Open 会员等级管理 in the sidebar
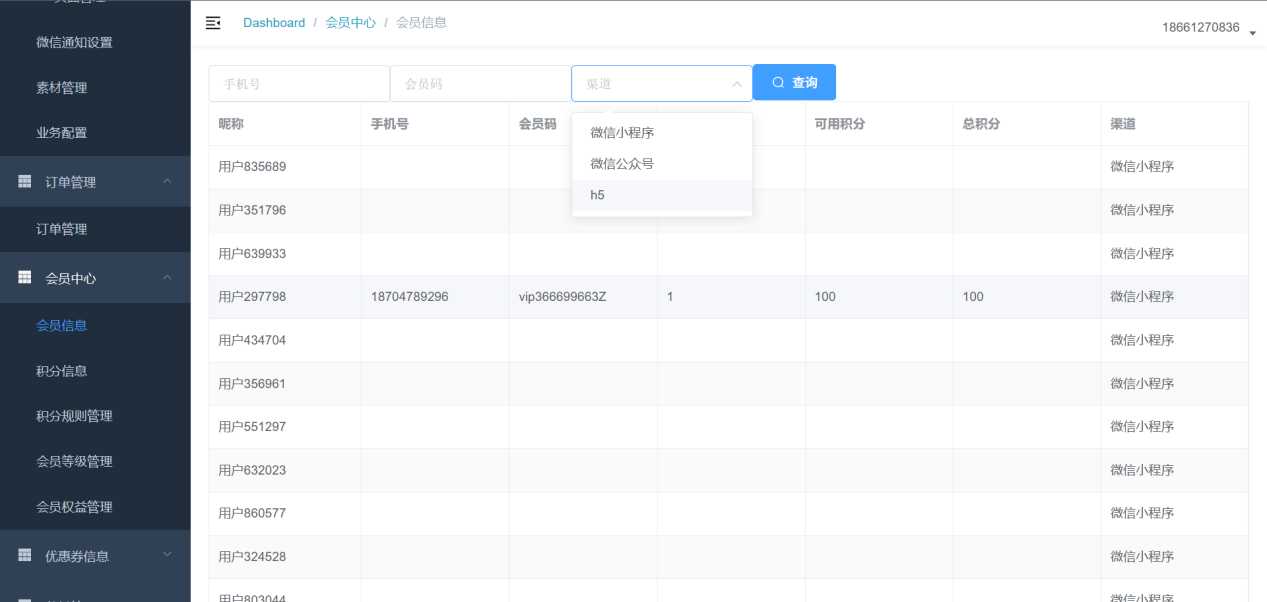The height and width of the screenshot is (602, 1267). coord(74,461)
